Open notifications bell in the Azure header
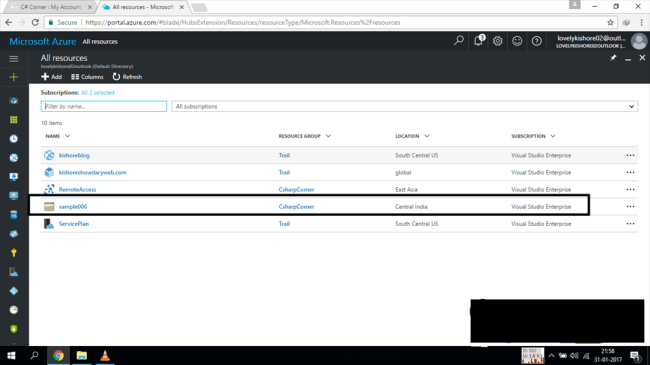 478,41
